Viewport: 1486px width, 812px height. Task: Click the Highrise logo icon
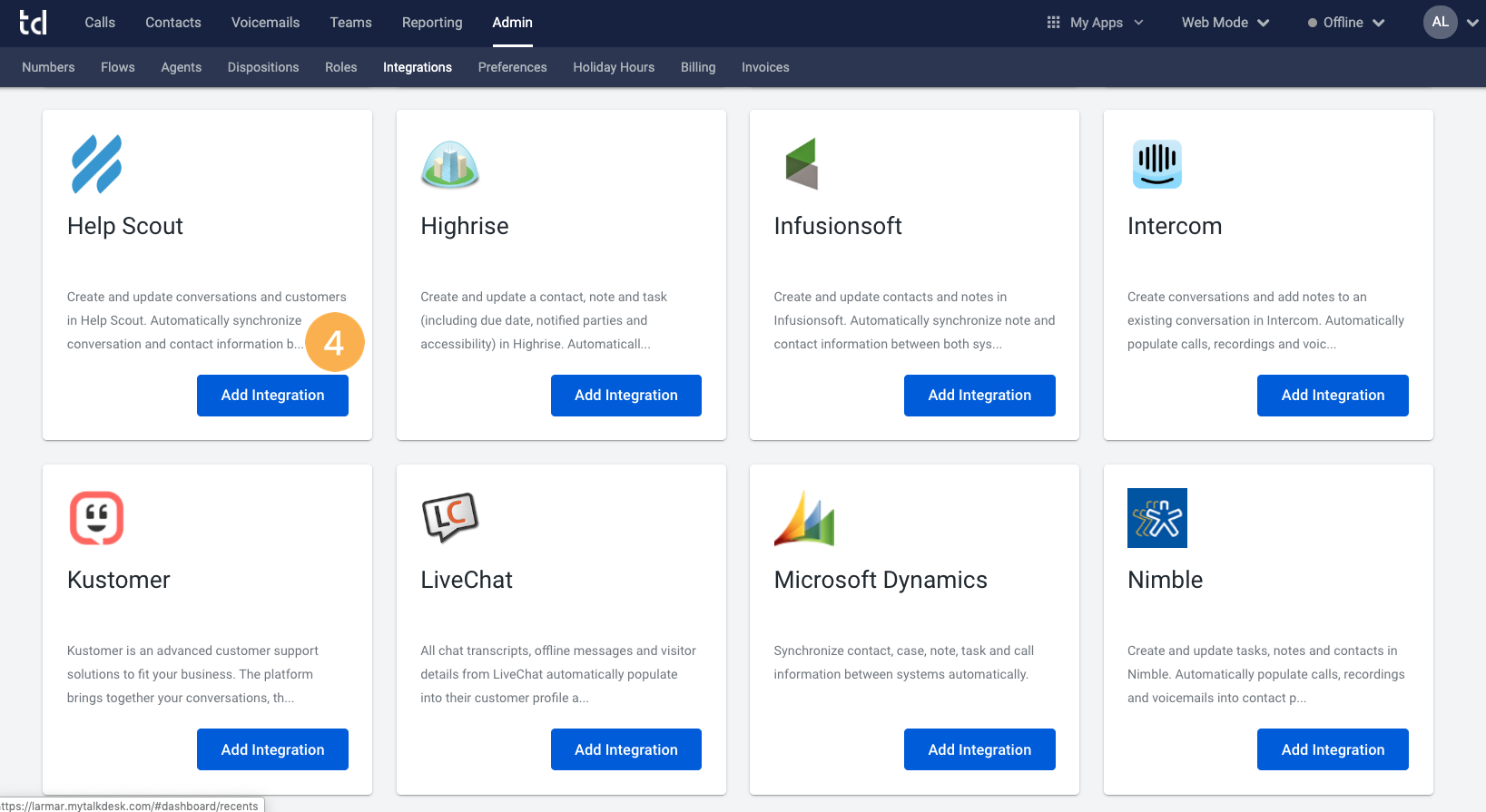[x=450, y=164]
